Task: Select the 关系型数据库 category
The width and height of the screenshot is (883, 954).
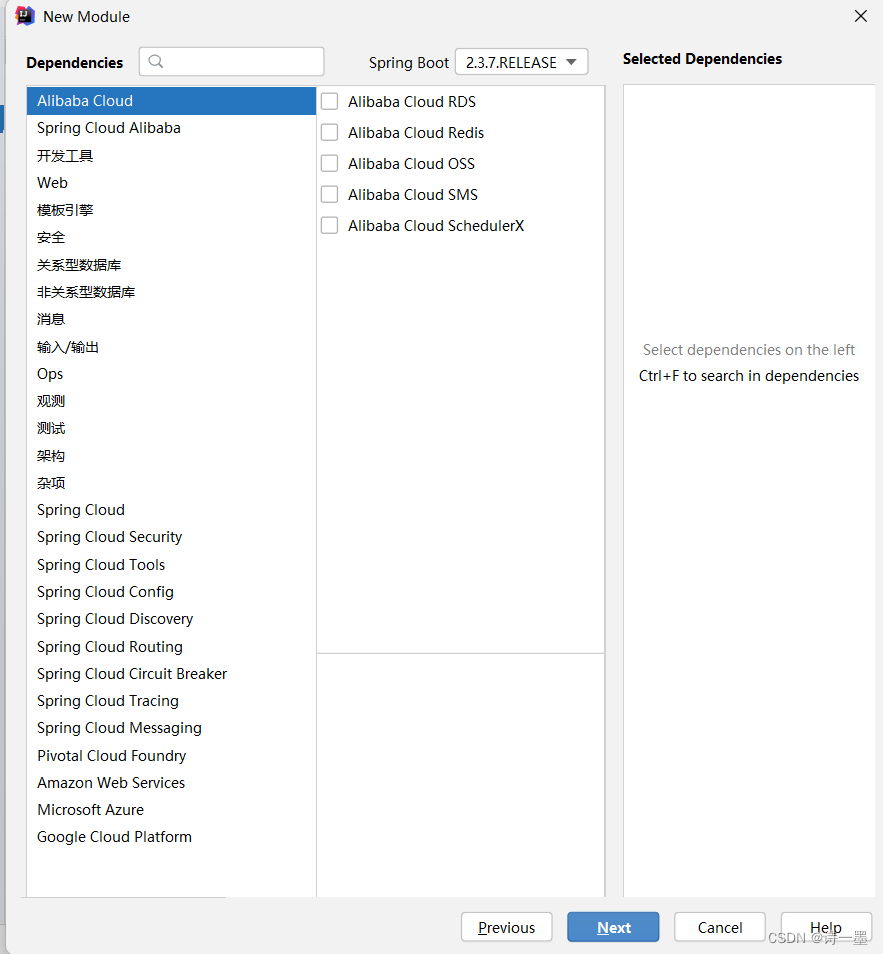Action: click(x=171, y=265)
